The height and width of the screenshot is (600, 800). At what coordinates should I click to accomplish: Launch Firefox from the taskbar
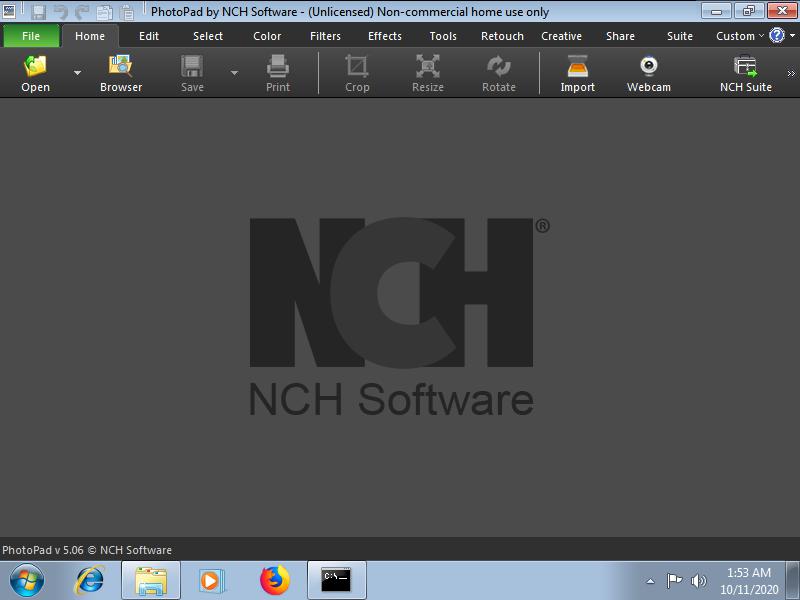(x=274, y=581)
